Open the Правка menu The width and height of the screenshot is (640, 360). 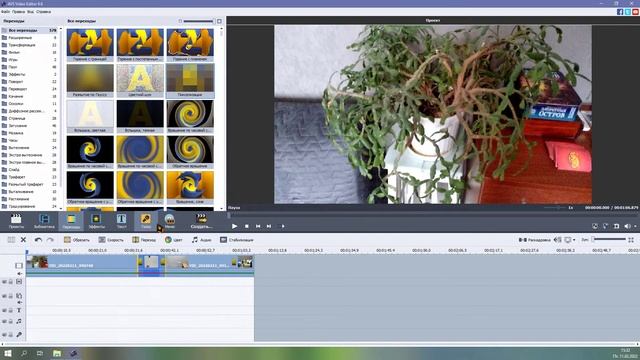pos(18,12)
